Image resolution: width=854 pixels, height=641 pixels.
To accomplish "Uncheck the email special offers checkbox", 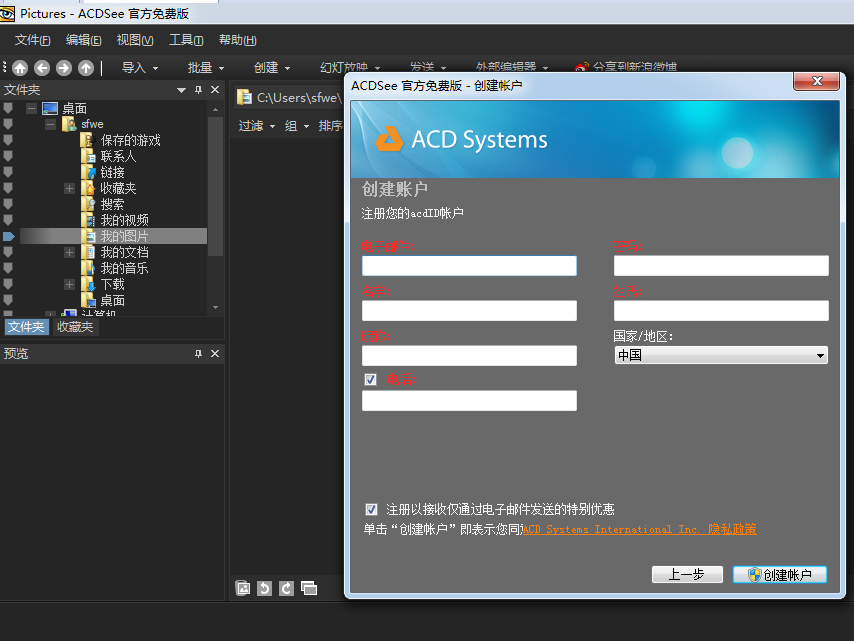I will point(372,509).
